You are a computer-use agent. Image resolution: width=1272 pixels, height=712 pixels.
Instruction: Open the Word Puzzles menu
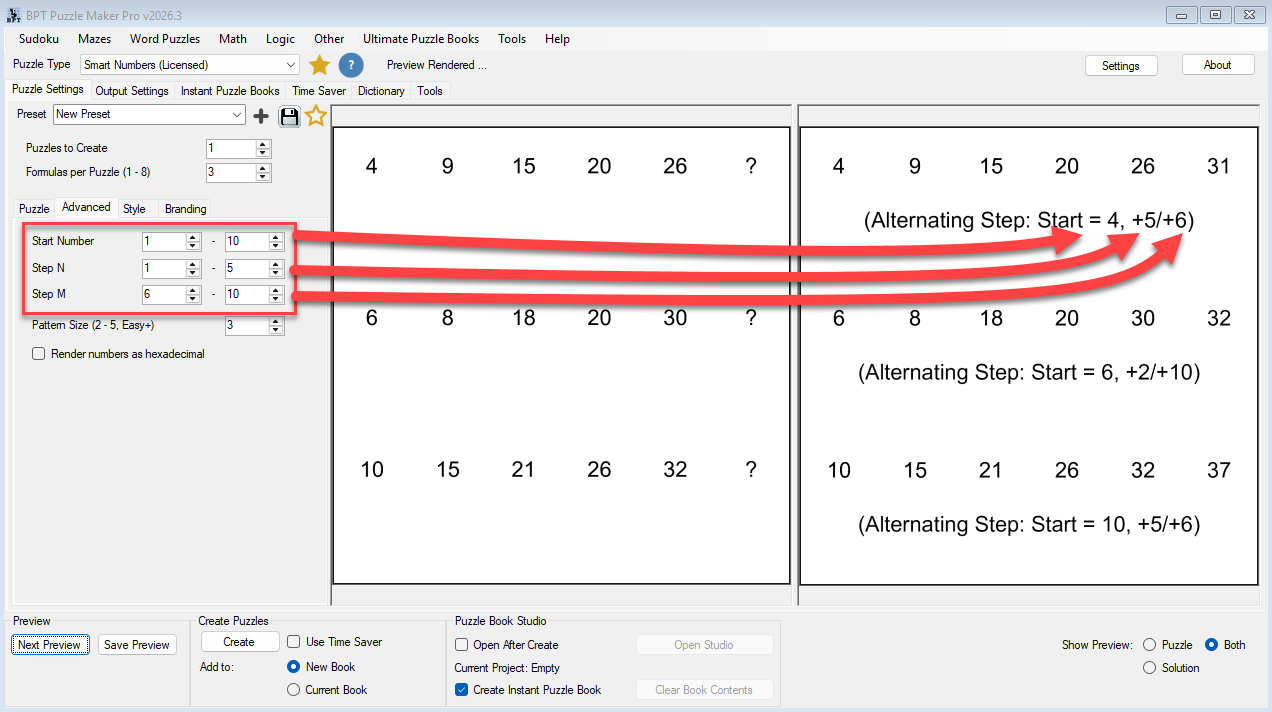(165, 39)
